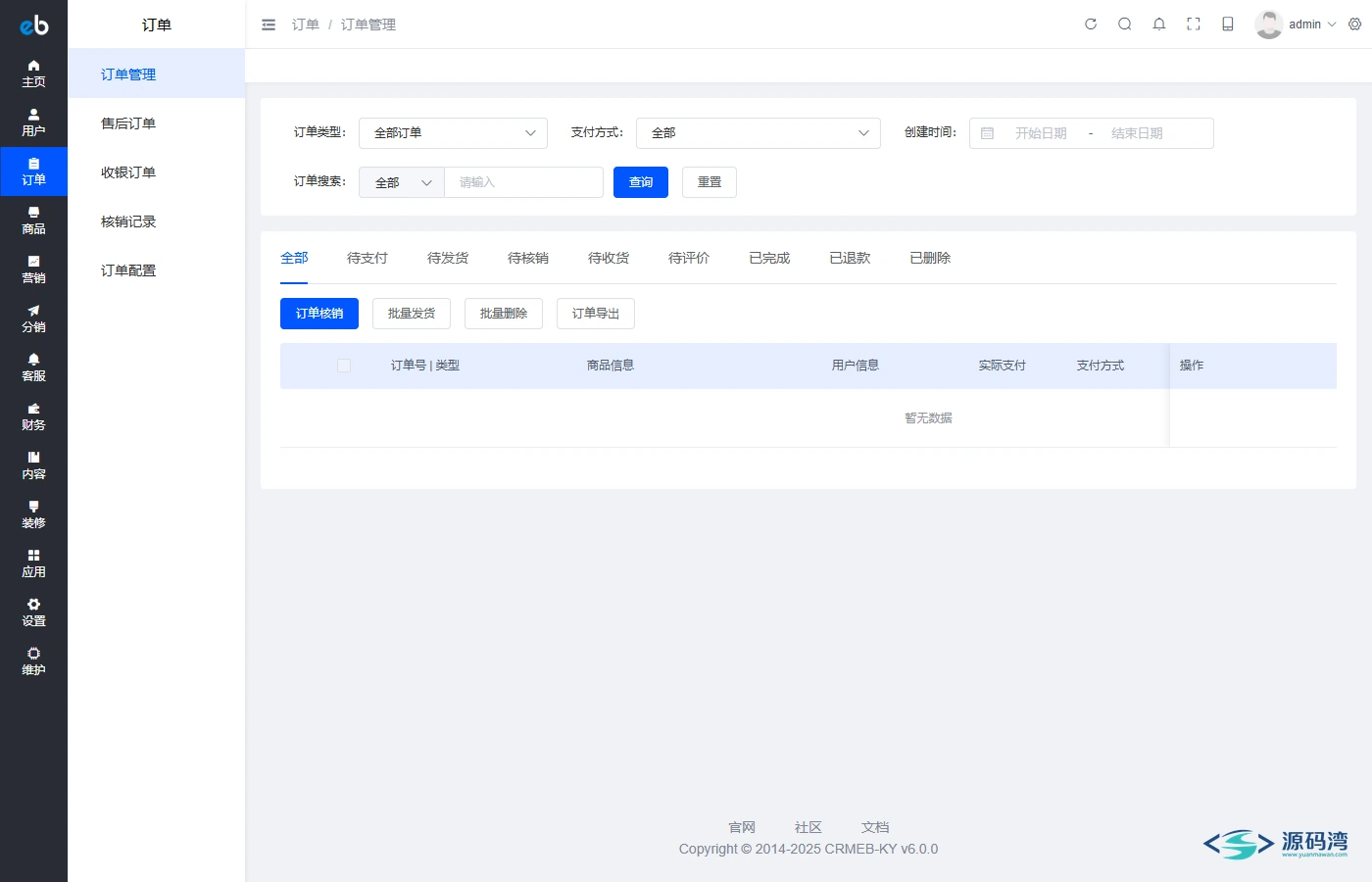Screen dimensions: 1372x882
Task: Open the 主页 home sidebar icon
Action: (x=33, y=73)
